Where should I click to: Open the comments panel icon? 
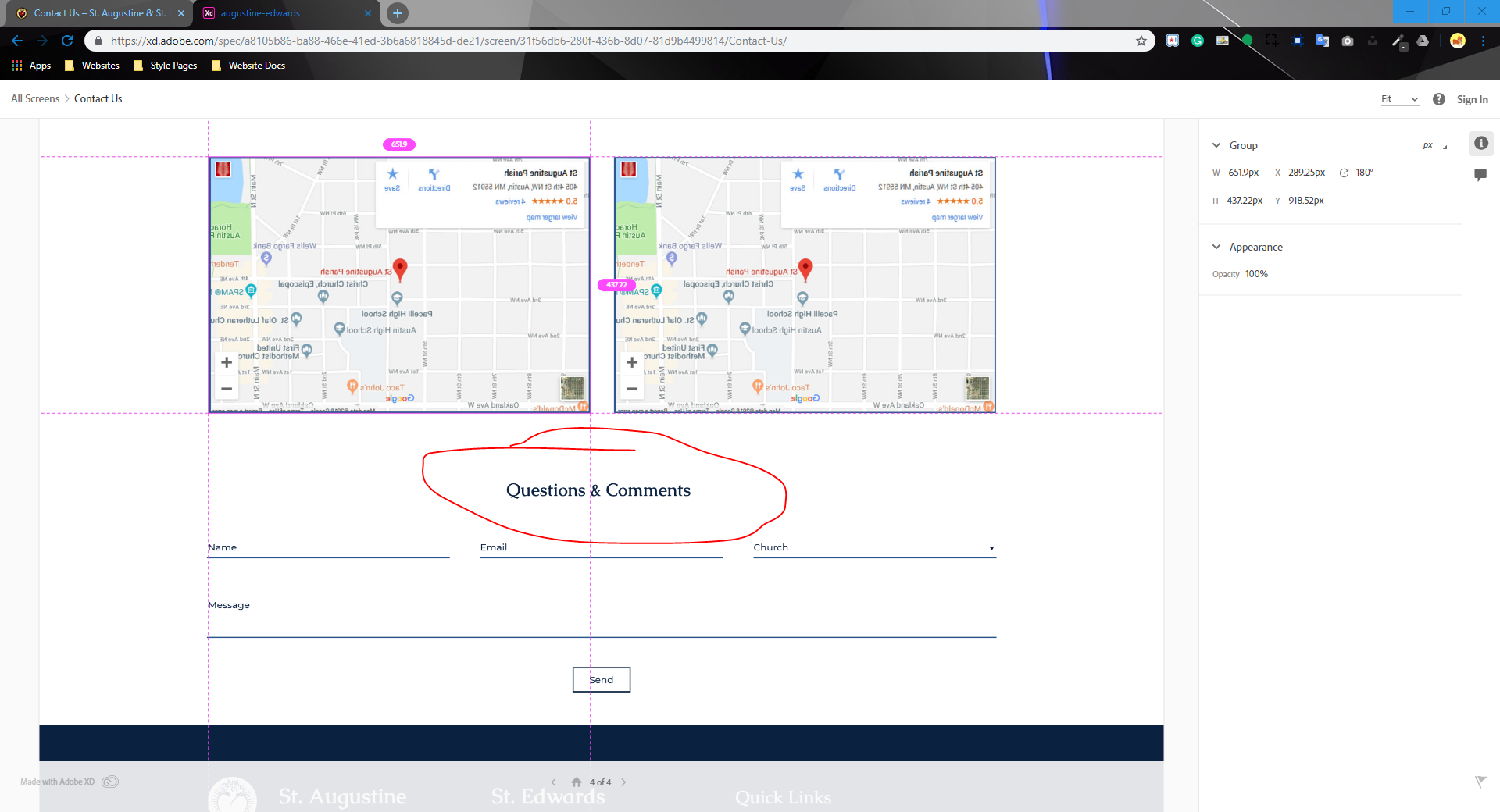pos(1480,175)
